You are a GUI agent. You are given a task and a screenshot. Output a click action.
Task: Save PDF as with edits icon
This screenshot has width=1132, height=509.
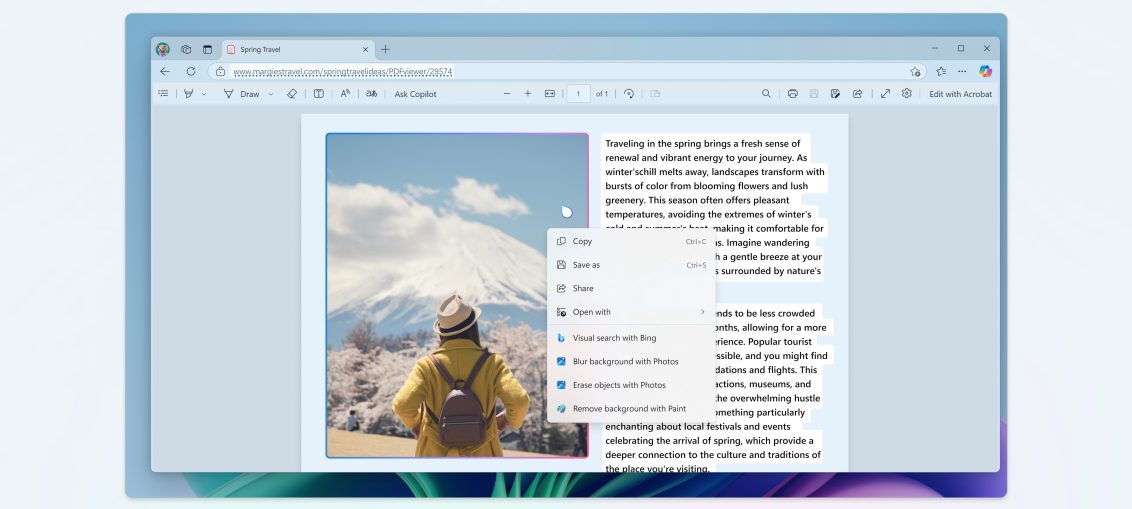click(835, 94)
